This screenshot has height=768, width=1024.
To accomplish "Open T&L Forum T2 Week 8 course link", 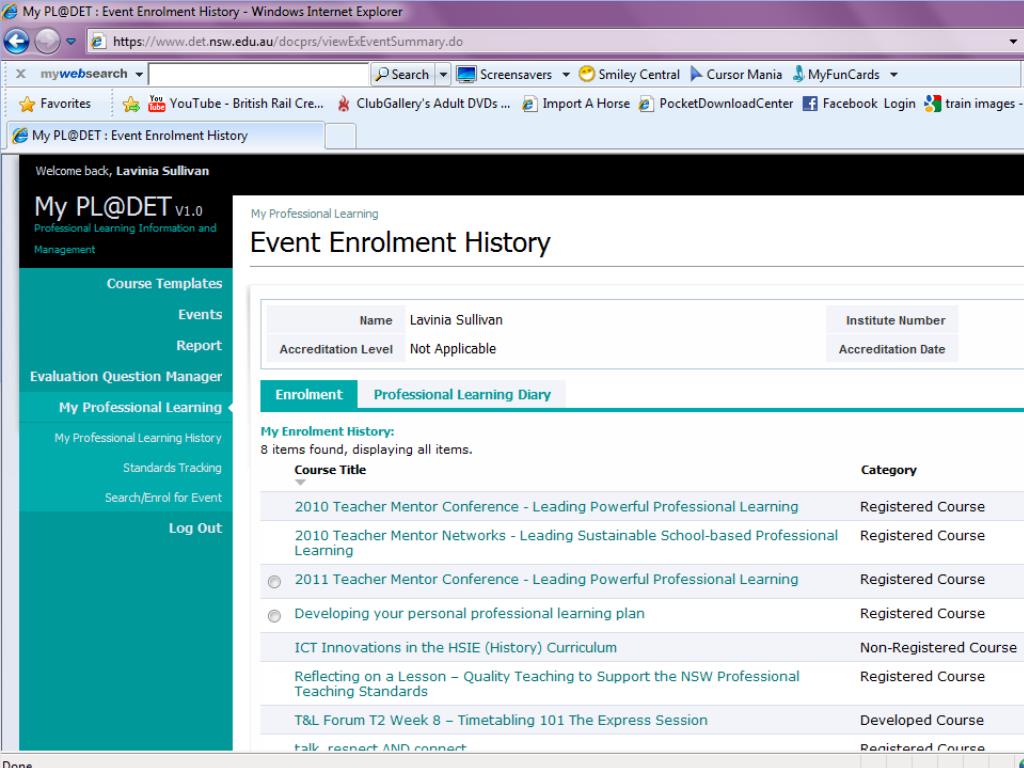I will pyautogui.click(x=500, y=720).
